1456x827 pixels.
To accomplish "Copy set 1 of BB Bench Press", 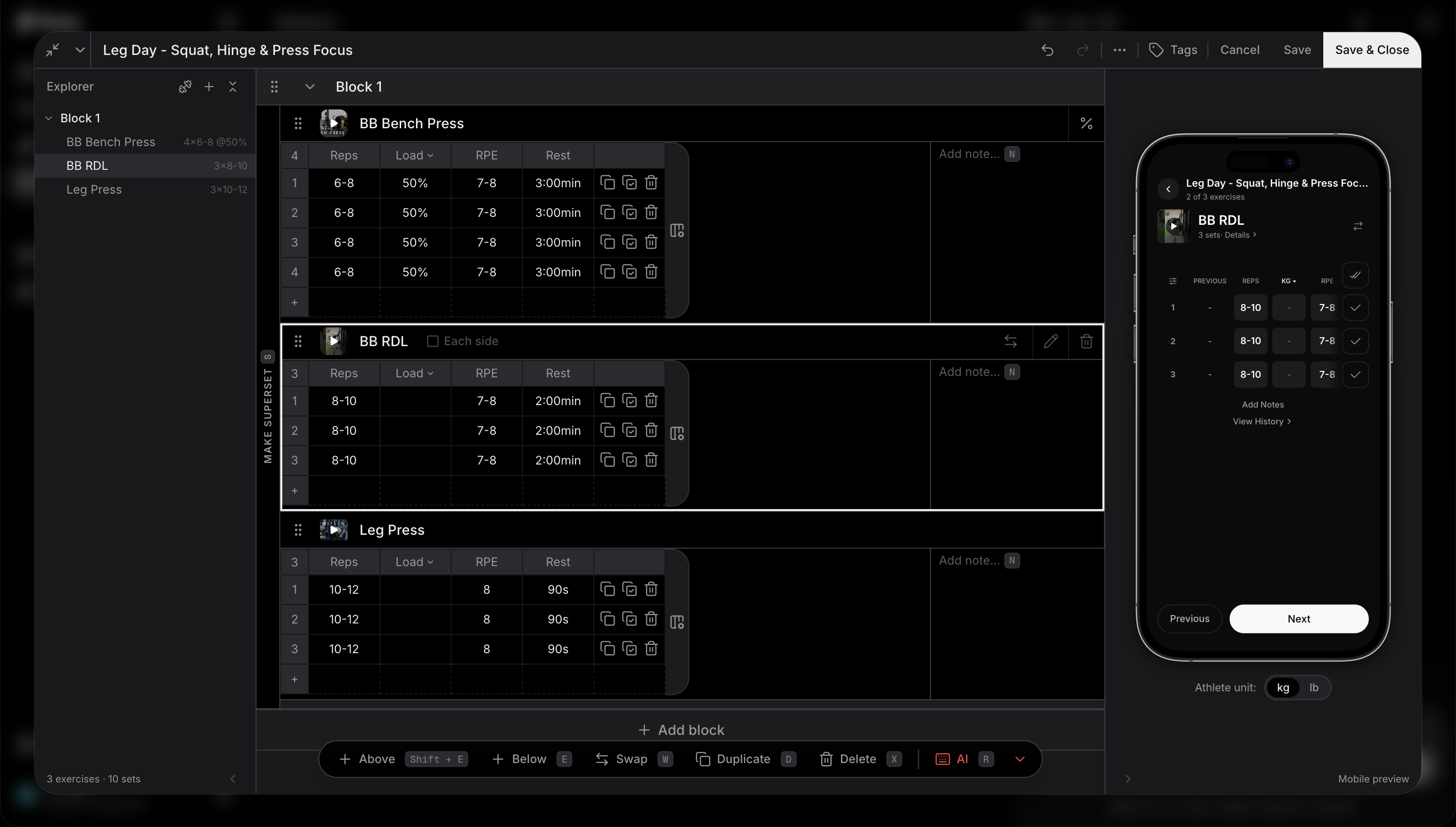I will (607, 183).
